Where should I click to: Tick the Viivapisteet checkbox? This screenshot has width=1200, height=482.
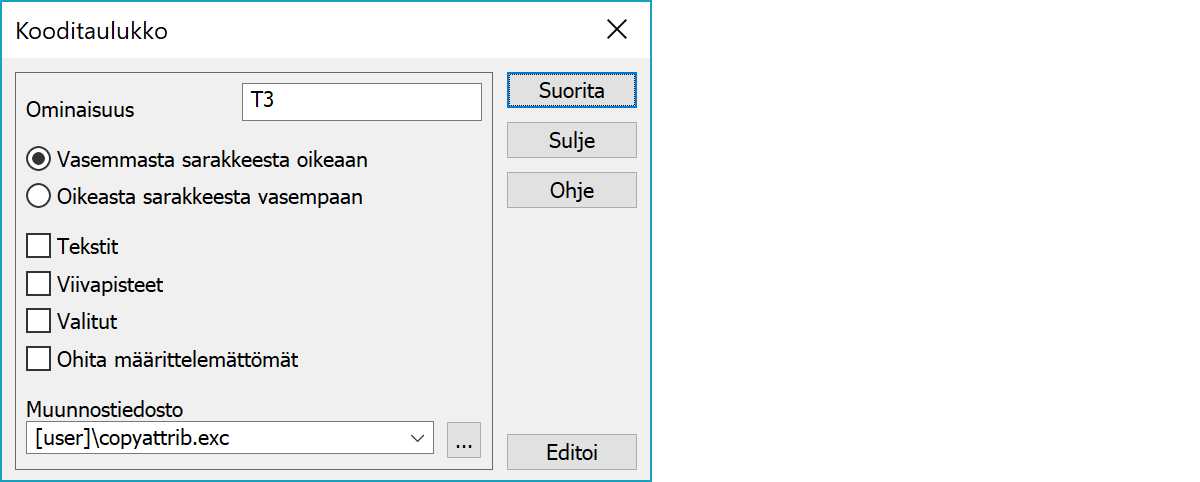(x=39, y=284)
